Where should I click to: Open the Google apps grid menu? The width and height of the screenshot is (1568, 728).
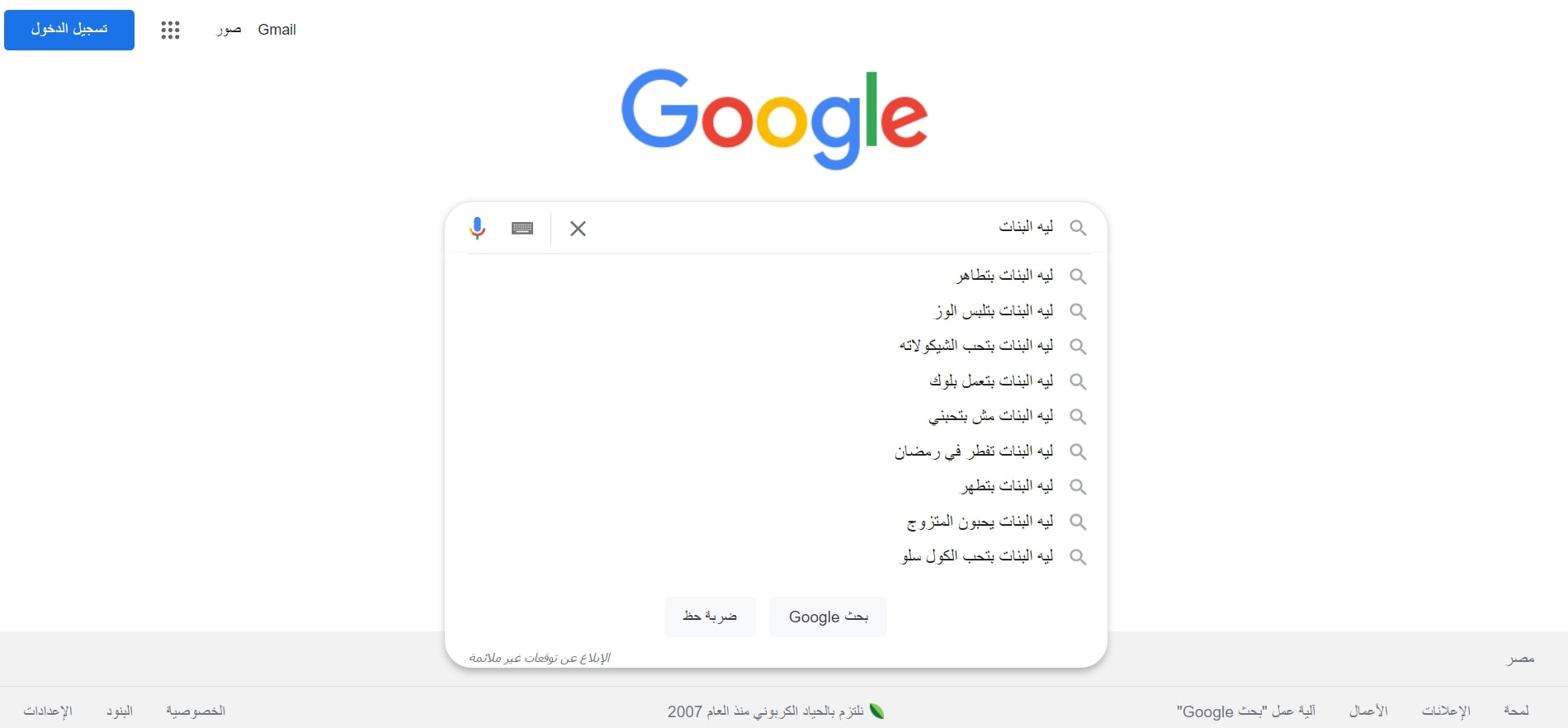pyautogui.click(x=170, y=31)
